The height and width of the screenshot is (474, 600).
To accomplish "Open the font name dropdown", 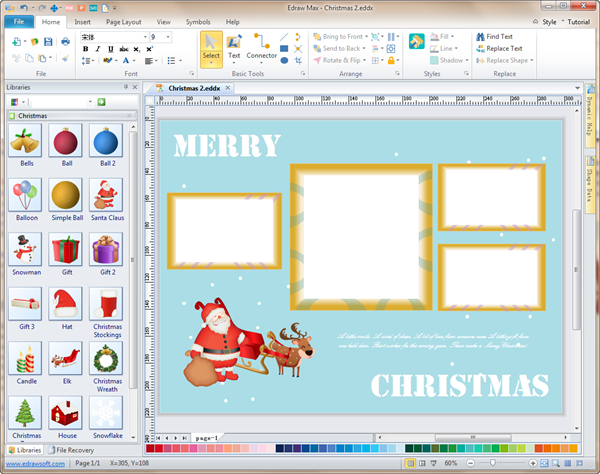I will tap(145, 37).
